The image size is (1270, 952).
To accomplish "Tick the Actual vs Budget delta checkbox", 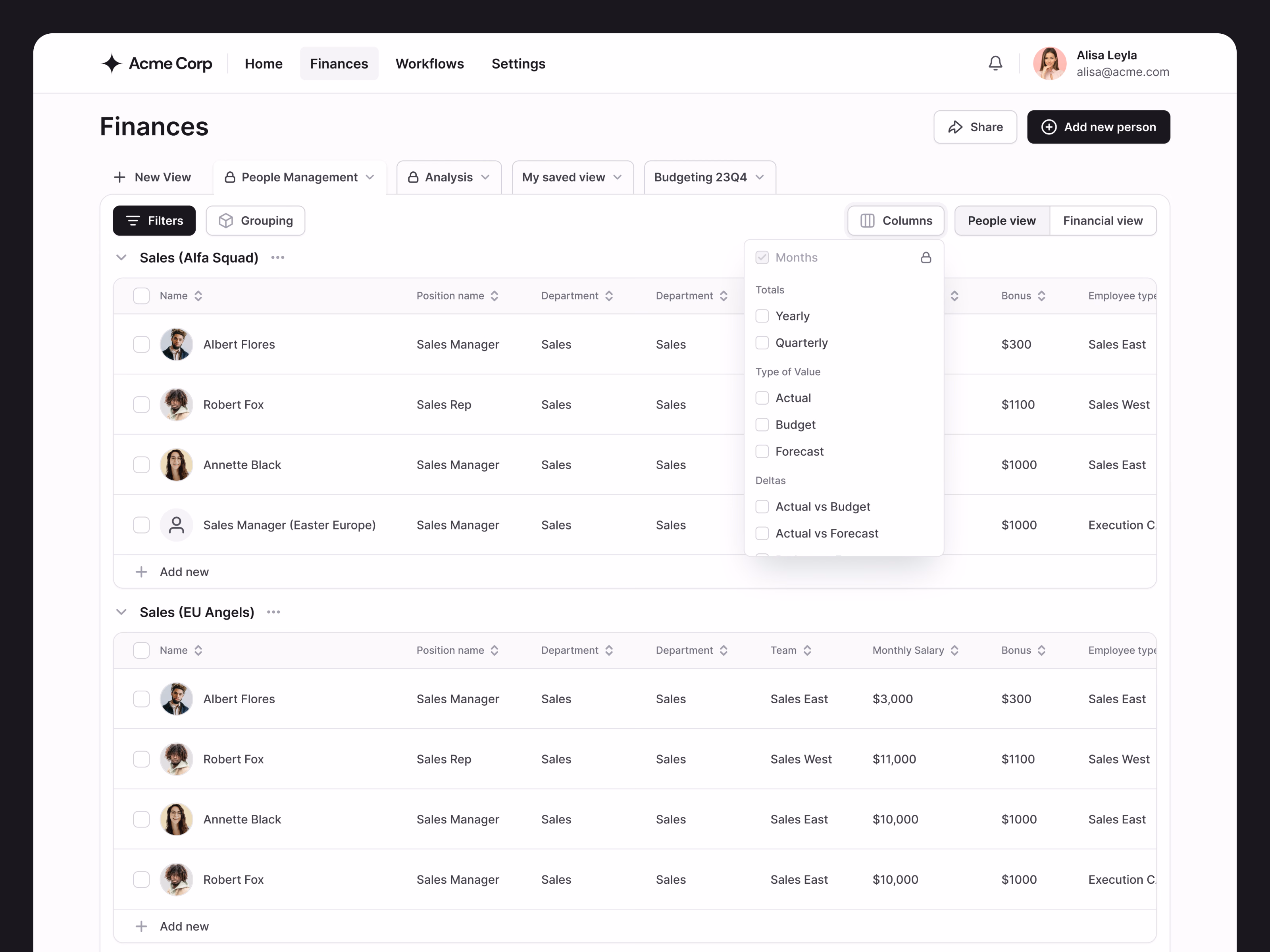I will tap(762, 507).
